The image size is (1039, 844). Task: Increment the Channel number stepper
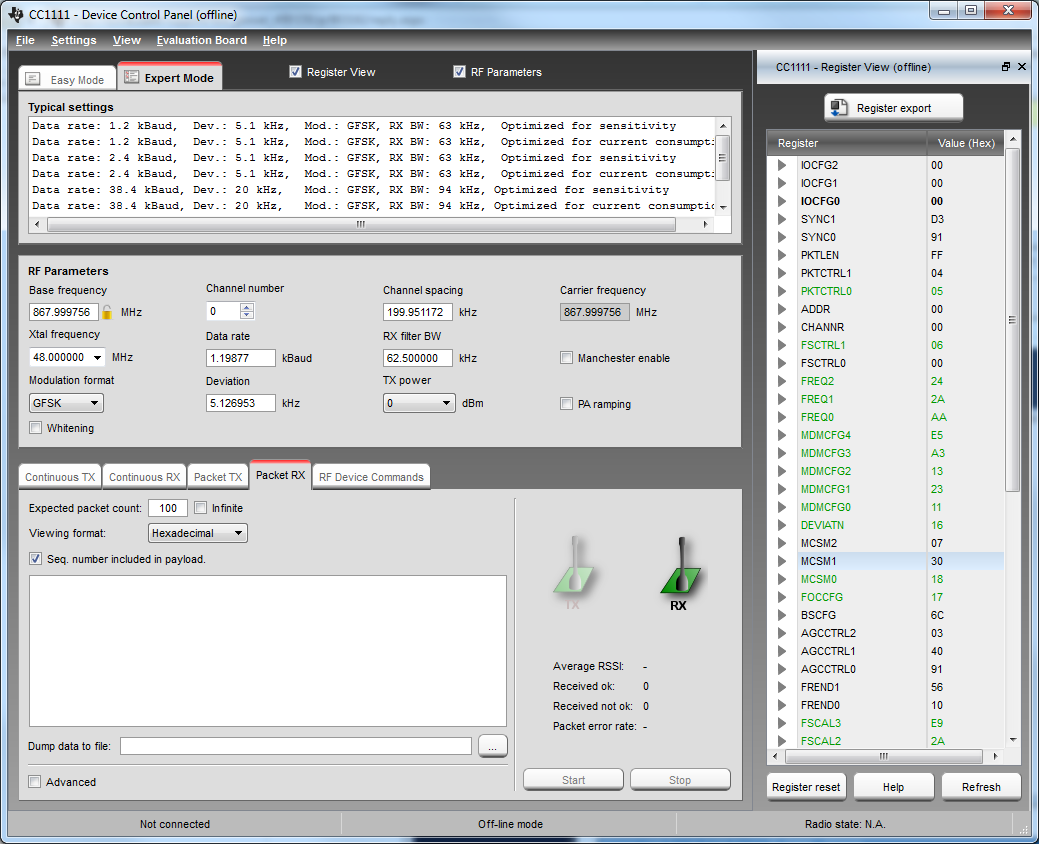[x=247, y=307]
